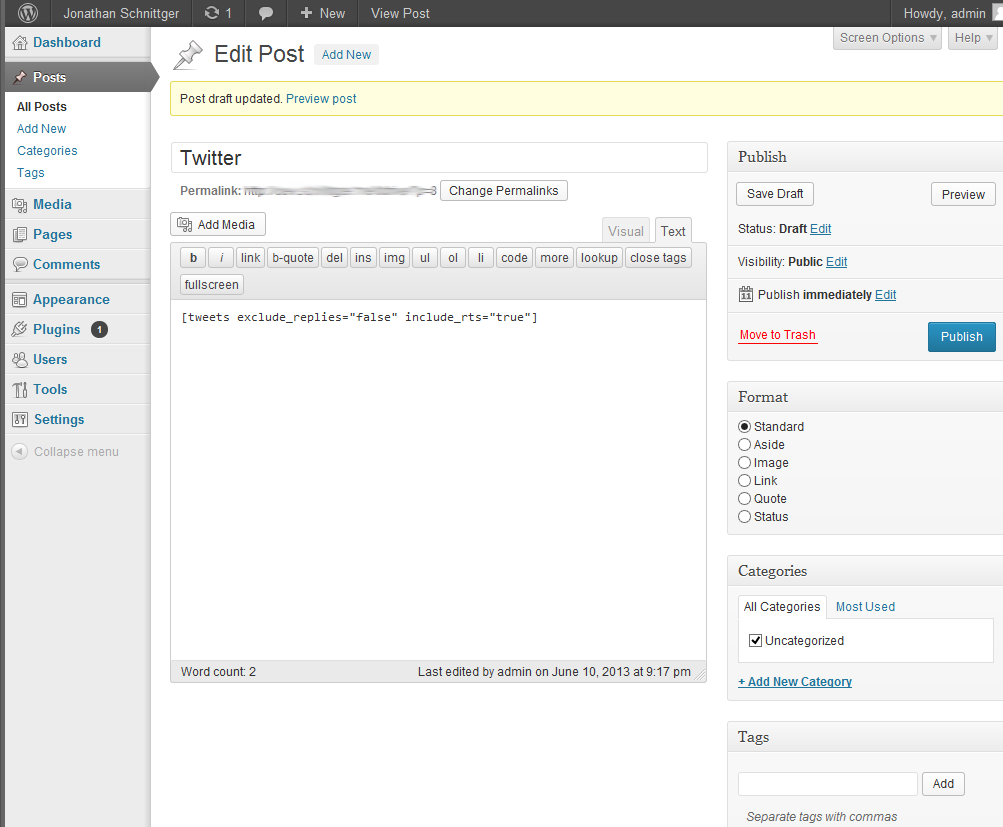Click the Pages sidebar icon
Viewport: 1003px width, 827px height.
20,235
